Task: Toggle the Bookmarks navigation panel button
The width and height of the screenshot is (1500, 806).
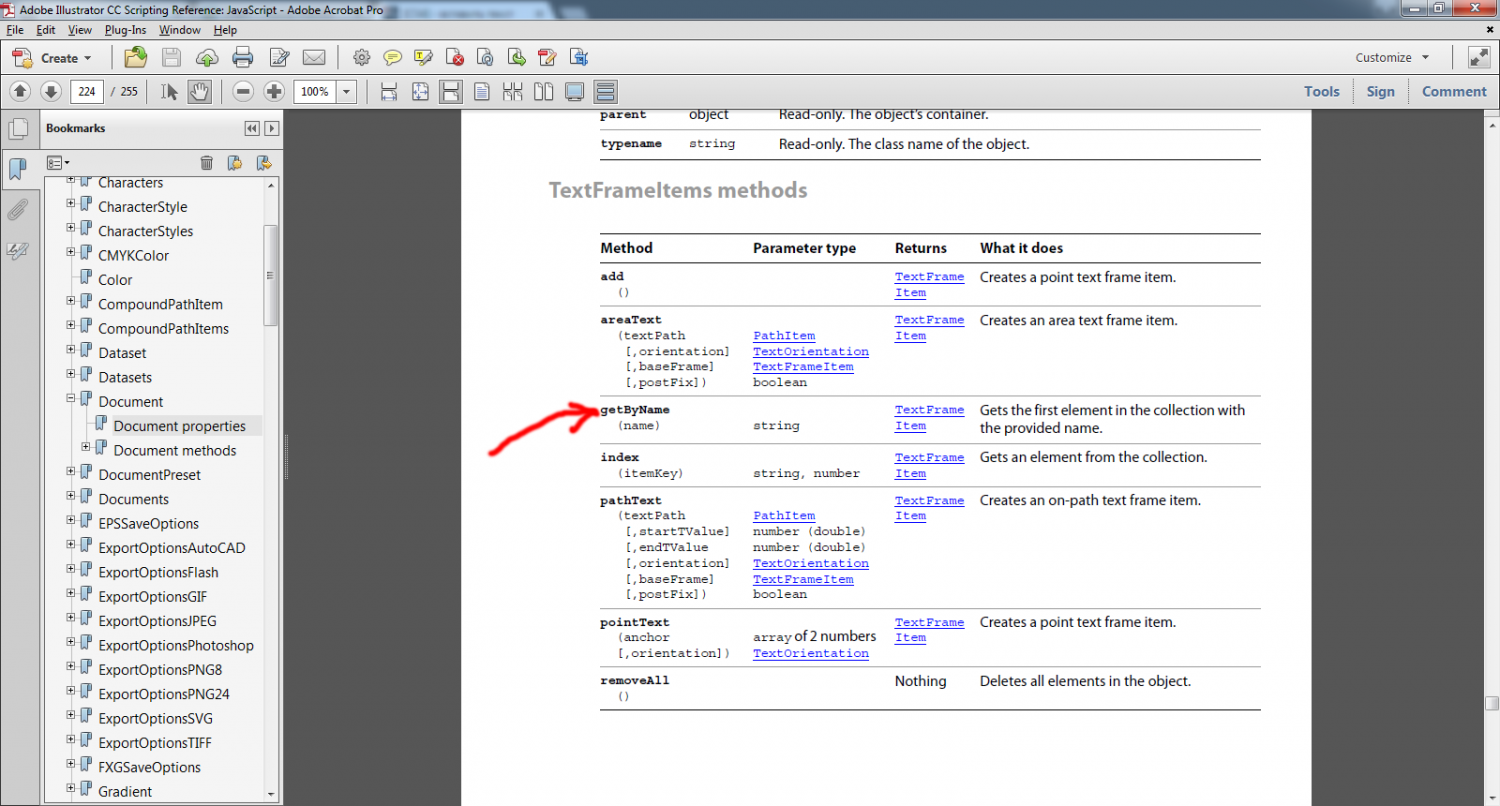Action: (17, 169)
